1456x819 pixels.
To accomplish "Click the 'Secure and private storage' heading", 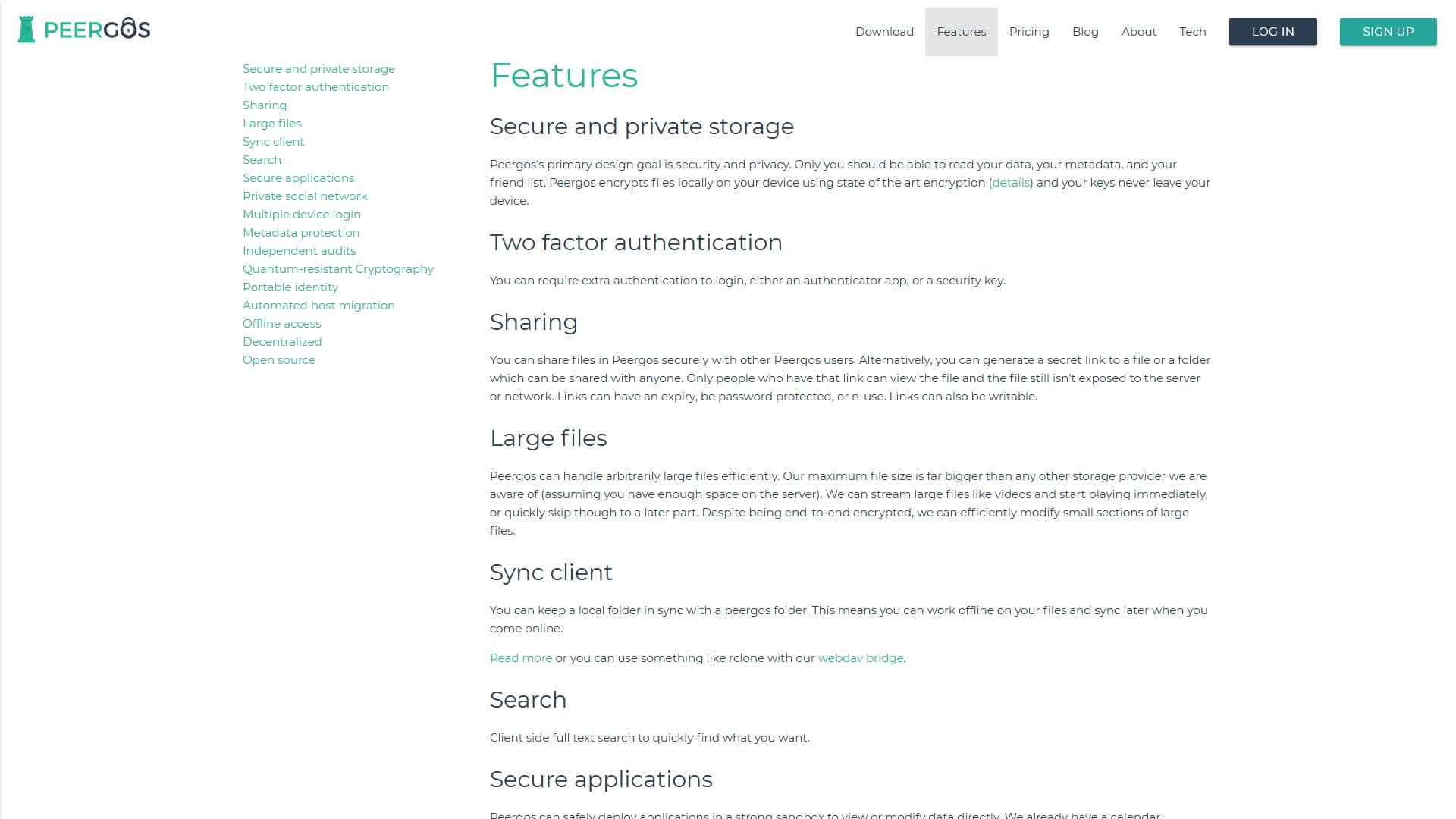I will click(642, 127).
